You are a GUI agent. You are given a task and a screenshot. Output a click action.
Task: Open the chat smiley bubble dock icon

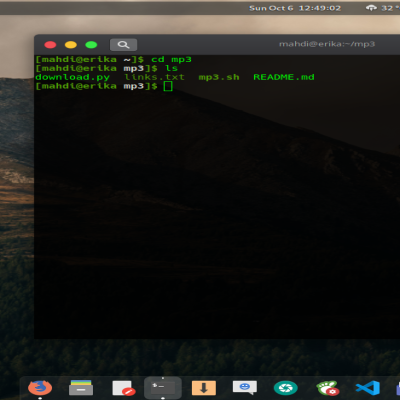click(x=245, y=388)
